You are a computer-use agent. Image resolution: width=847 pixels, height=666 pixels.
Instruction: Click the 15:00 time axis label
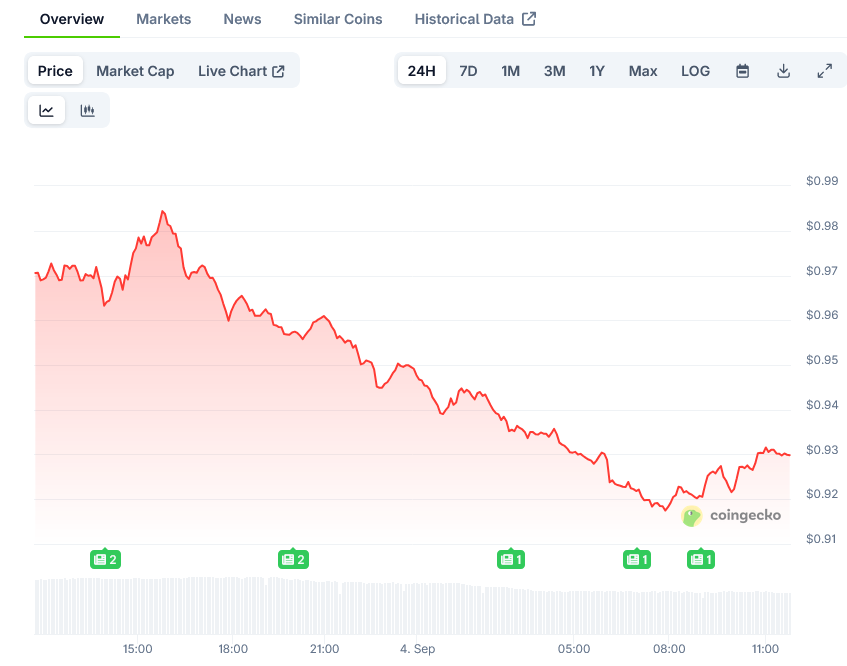tap(138, 649)
